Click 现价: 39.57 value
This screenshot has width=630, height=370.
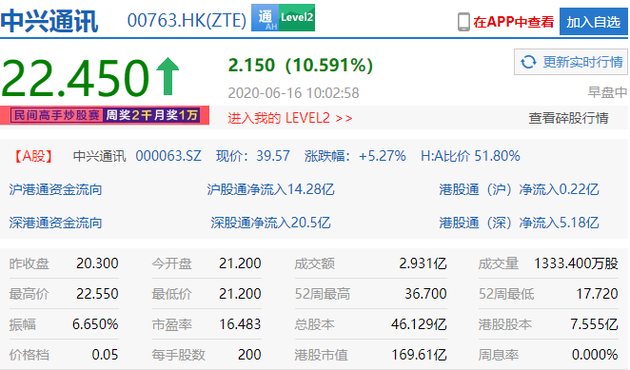253,156
